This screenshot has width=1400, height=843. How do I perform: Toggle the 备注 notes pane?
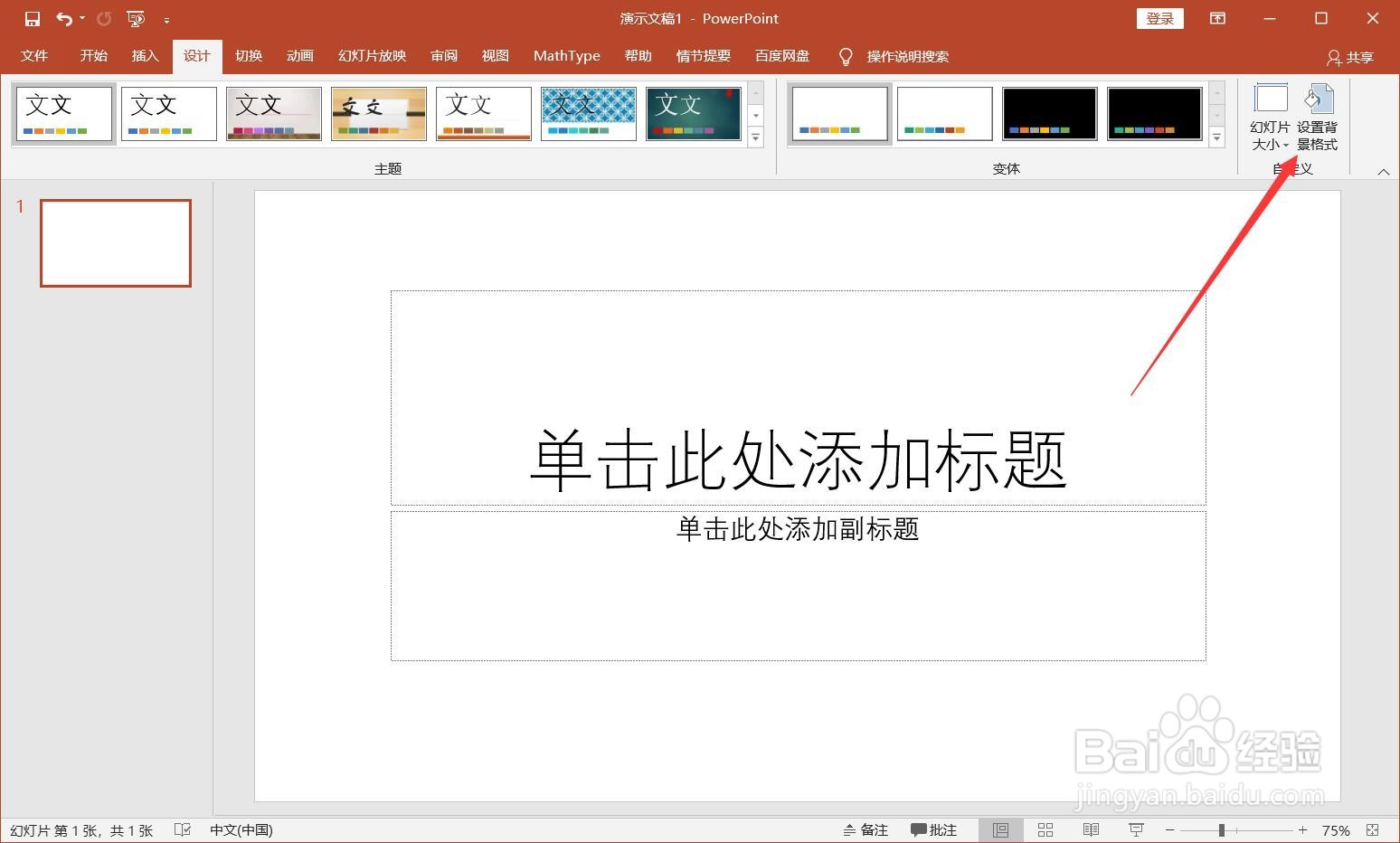(865, 829)
